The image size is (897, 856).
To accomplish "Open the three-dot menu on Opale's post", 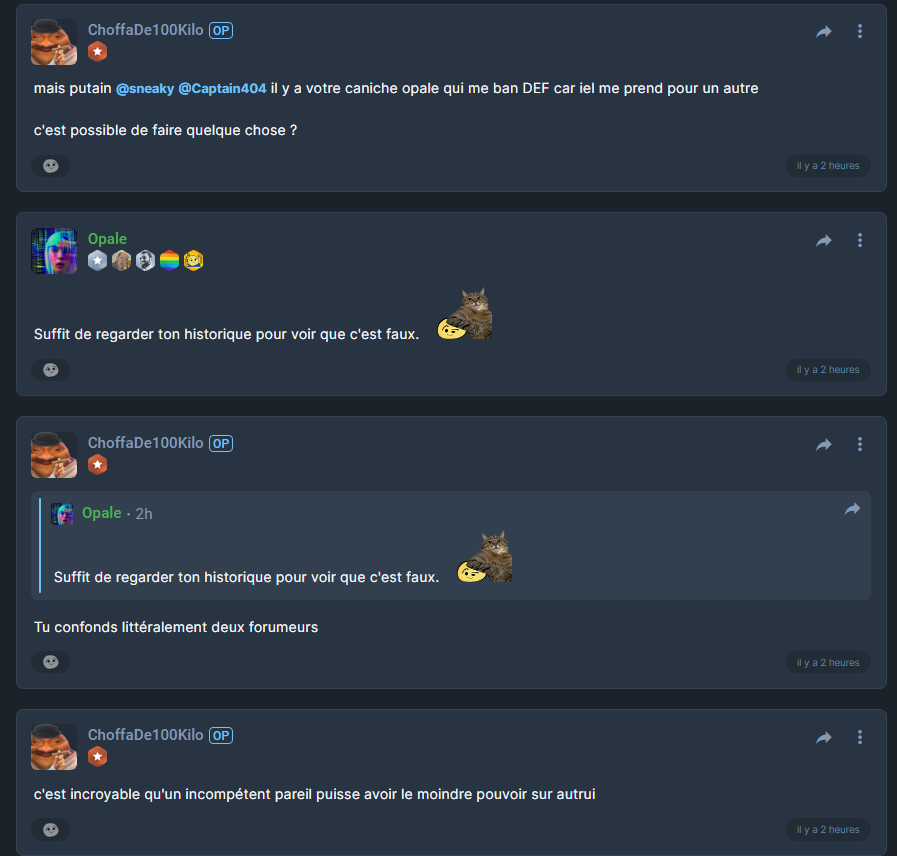I will [x=860, y=241].
